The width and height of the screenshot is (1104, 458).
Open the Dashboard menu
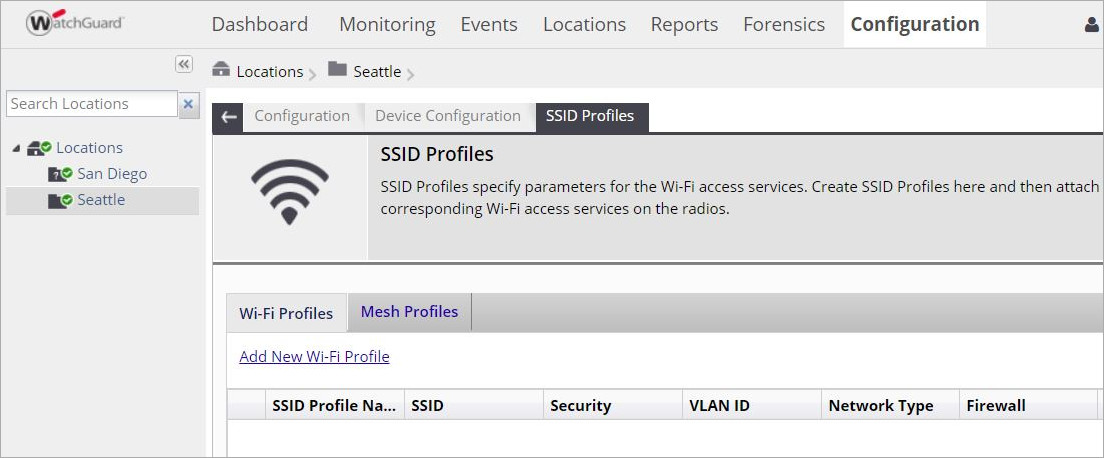pyautogui.click(x=259, y=24)
